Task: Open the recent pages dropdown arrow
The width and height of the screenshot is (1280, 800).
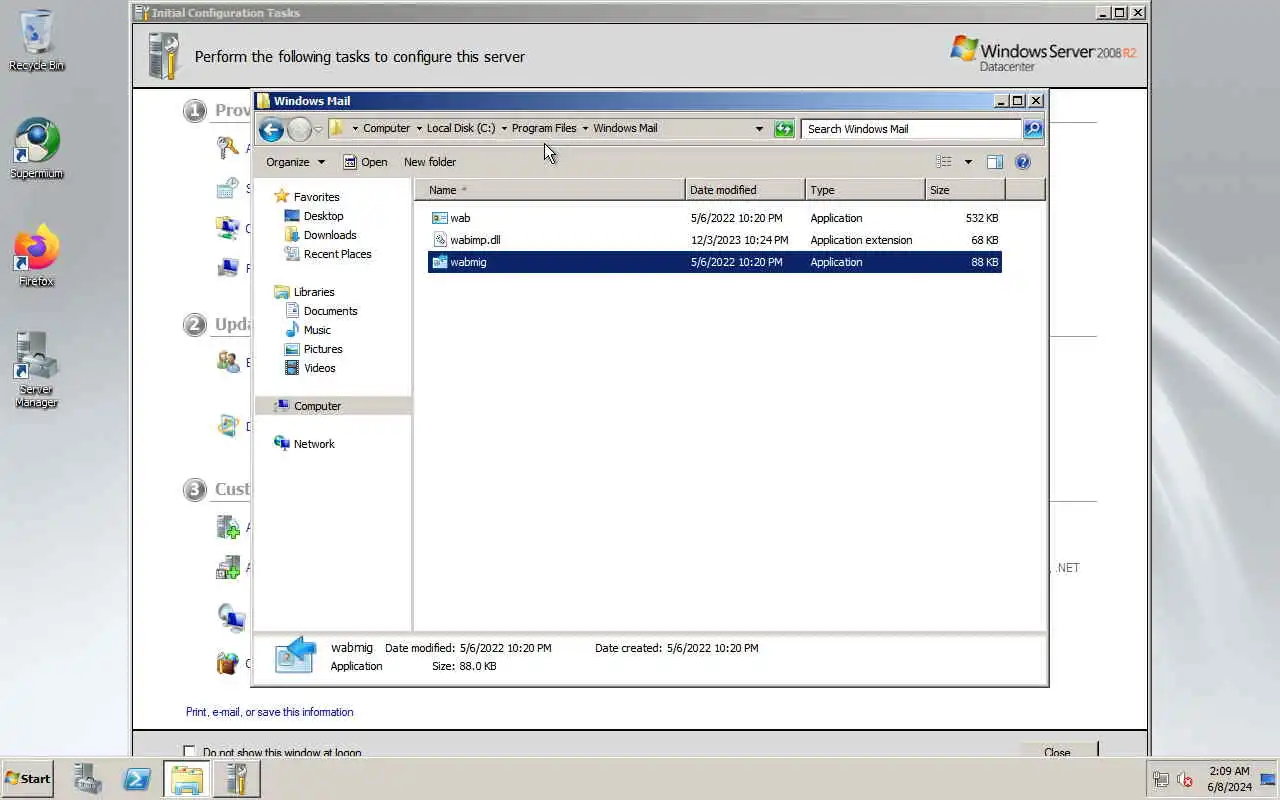Action: (x=319, y=130)
